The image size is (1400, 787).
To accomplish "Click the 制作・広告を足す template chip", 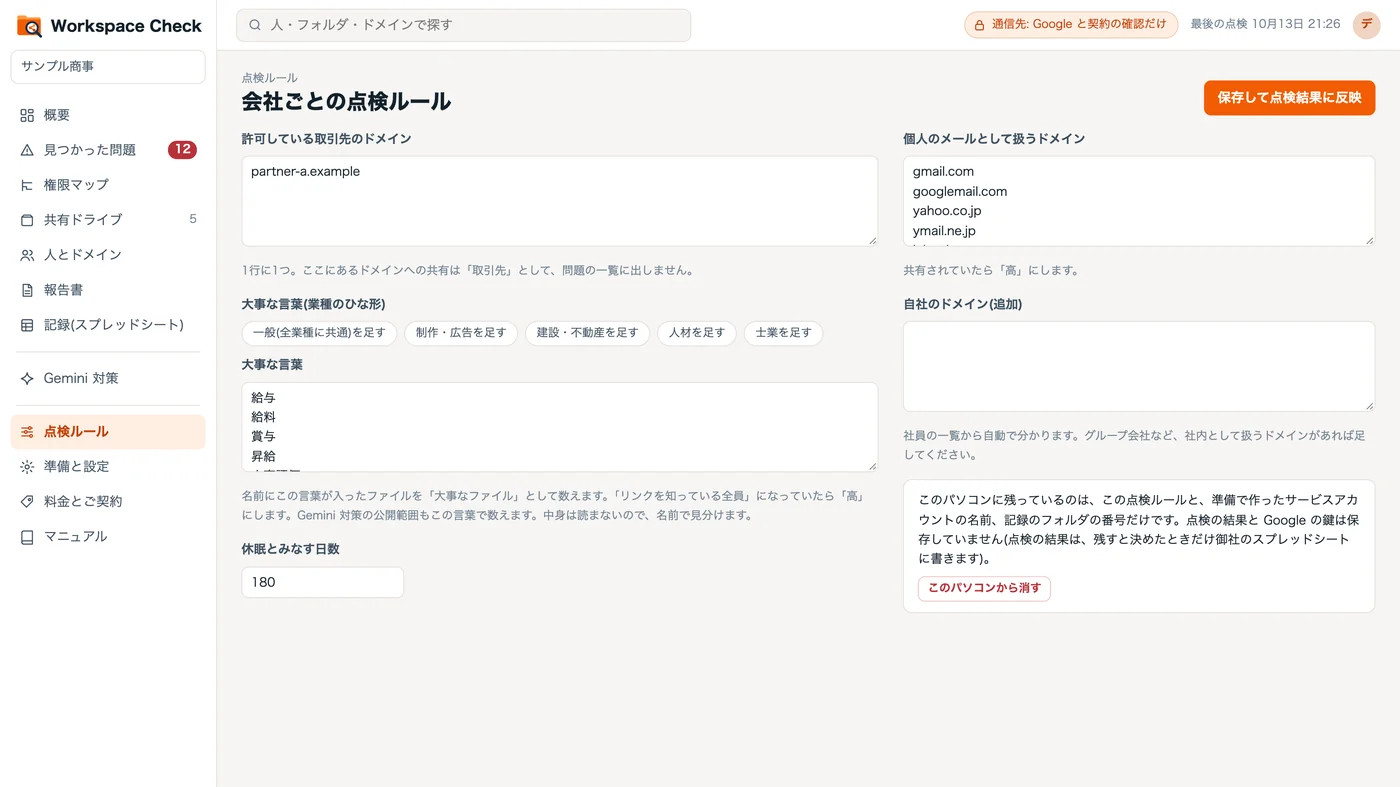I will click(461, 333).
